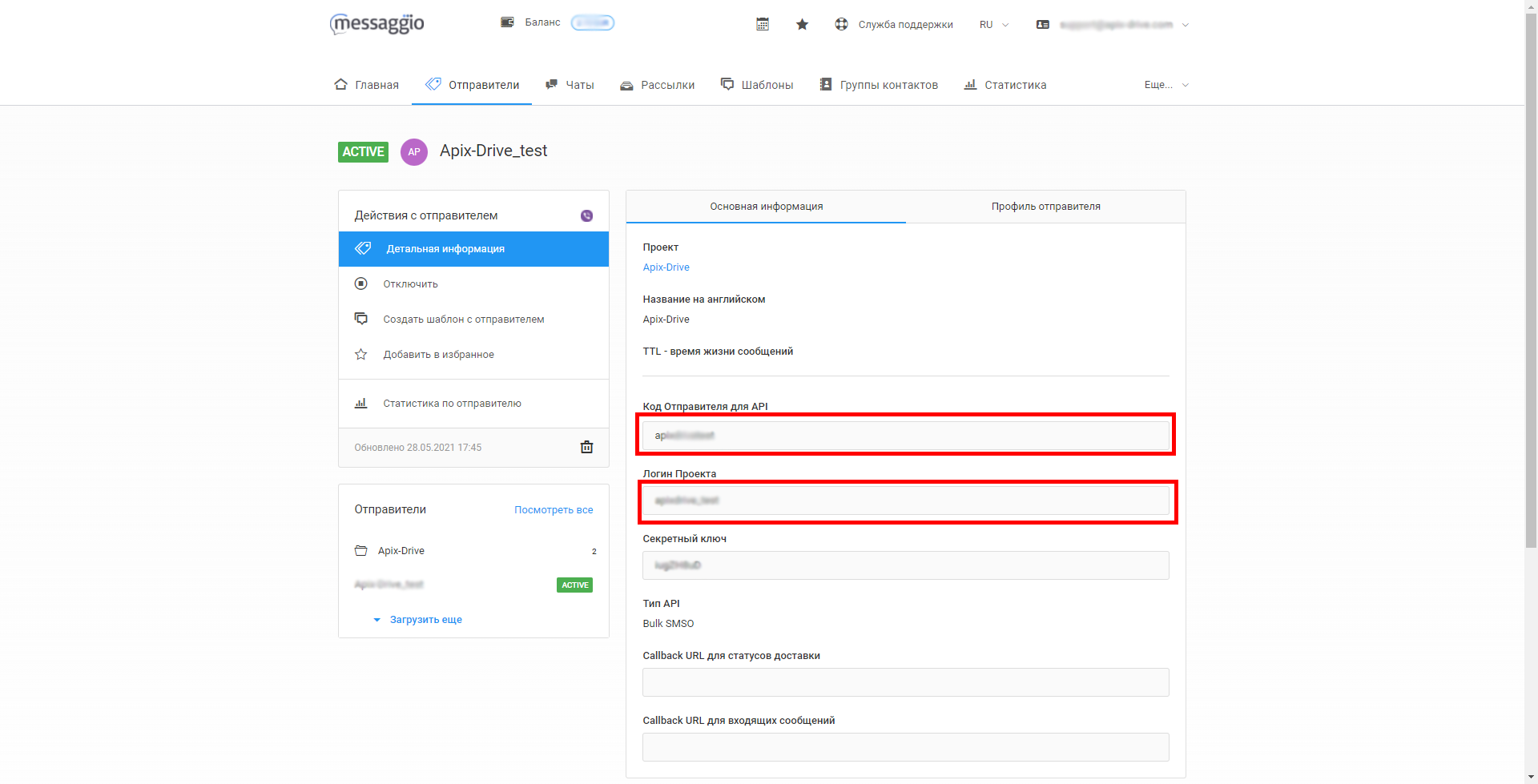Switch to Основная информация tab
This screenshot has width=1538, height=784.
tap(766, 207)
